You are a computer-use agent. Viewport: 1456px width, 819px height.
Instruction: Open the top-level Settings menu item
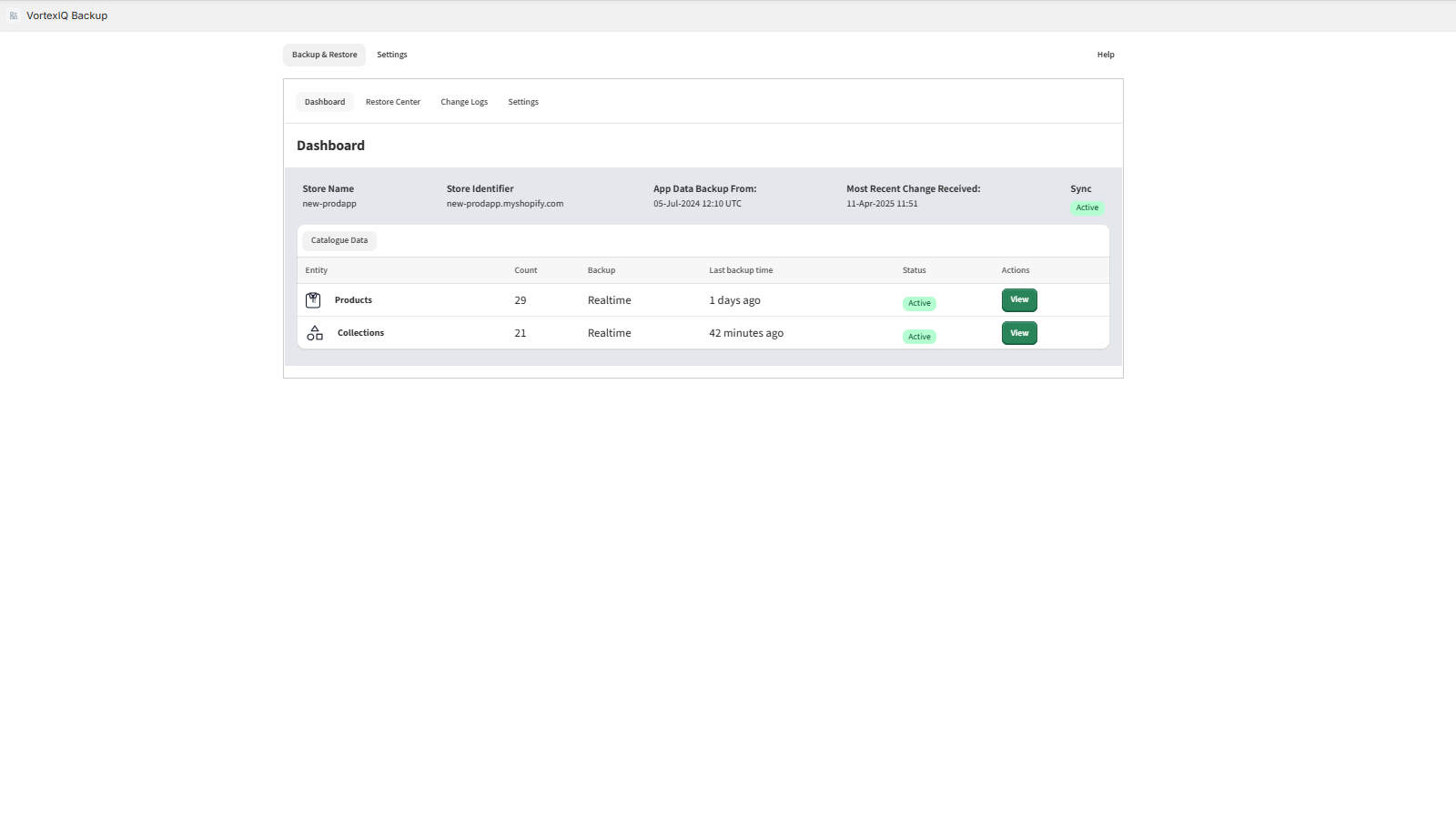(392, 55)
